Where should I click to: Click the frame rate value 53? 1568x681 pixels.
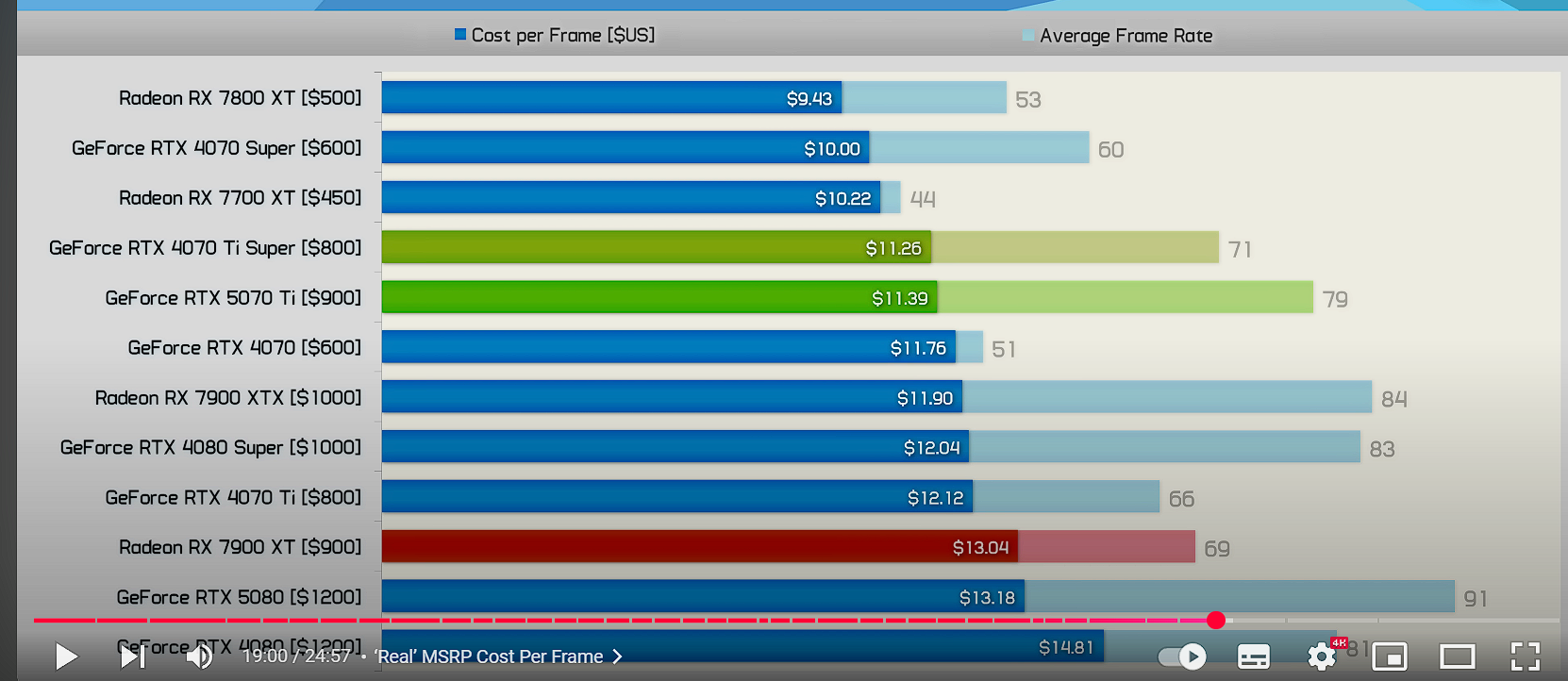(x=1028, y=100)
